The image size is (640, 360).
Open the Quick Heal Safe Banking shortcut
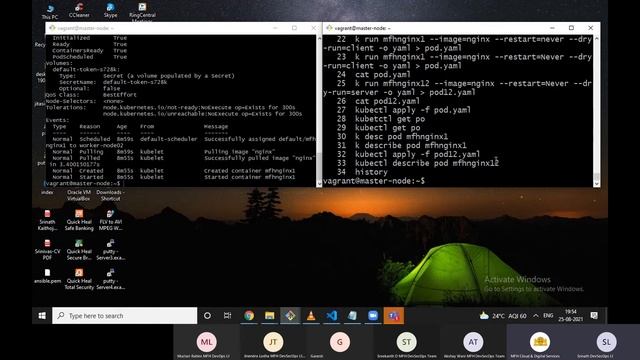point(79,220)
